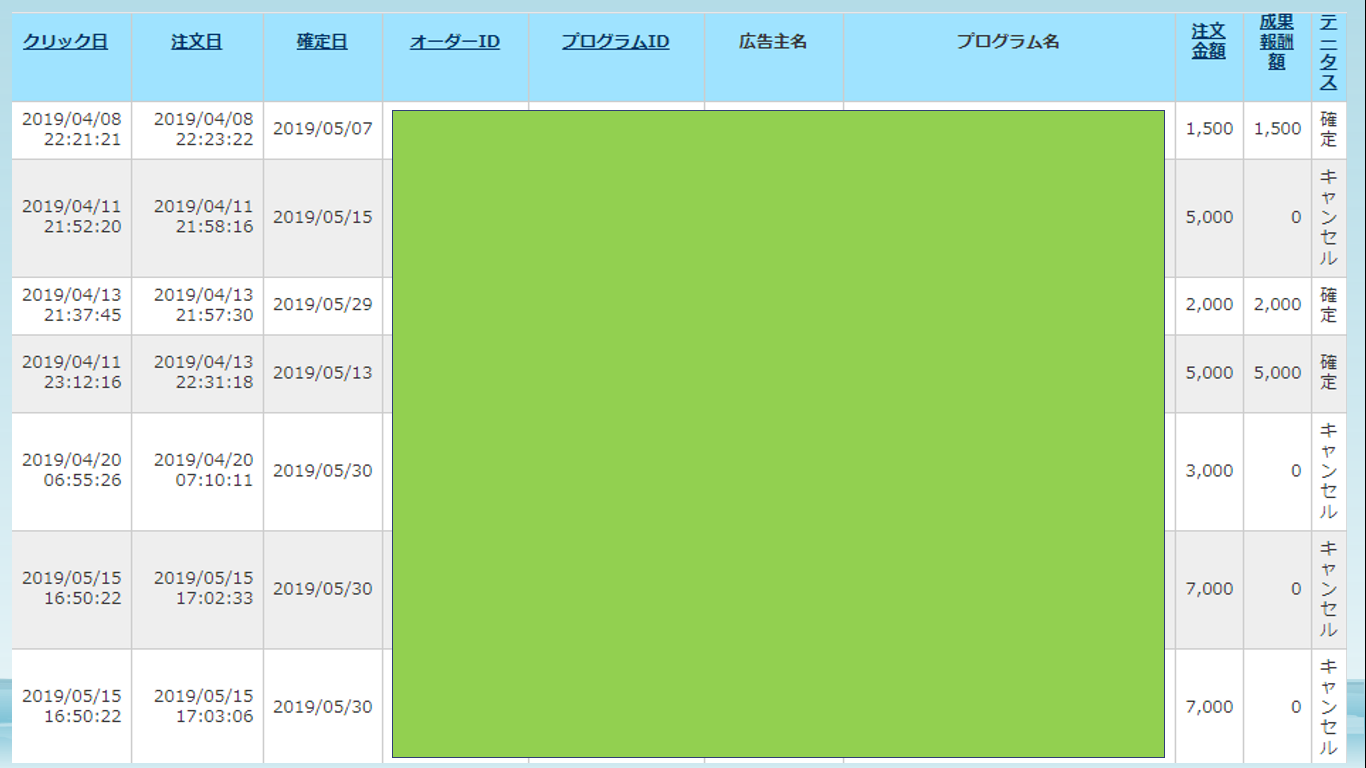Select order date 2019/05/15 17:03:06
This screenshot has height=768, width=1366.
[203, 706]
